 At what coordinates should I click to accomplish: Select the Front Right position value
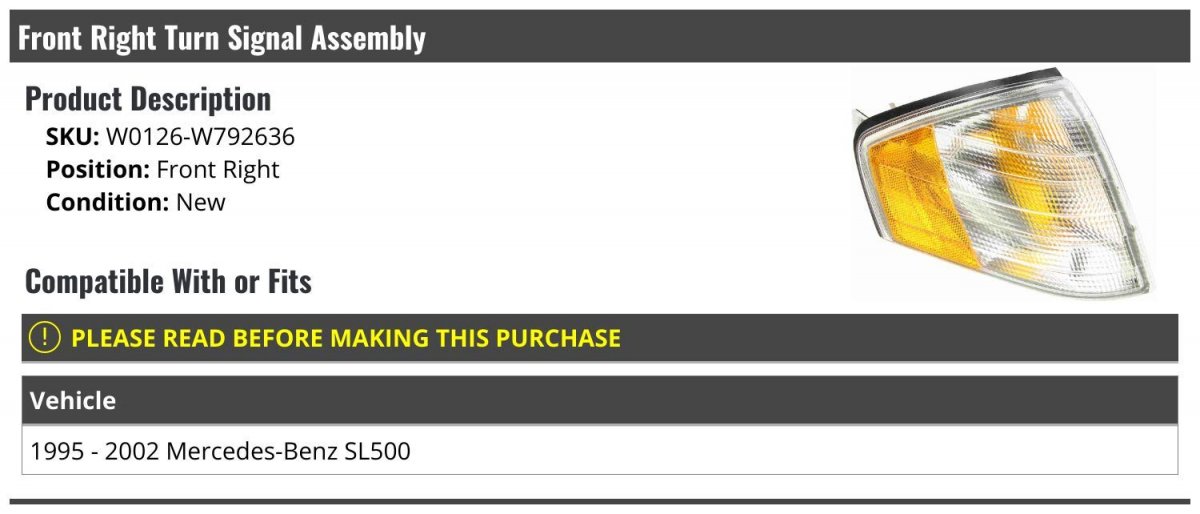[x=218, y=169]
